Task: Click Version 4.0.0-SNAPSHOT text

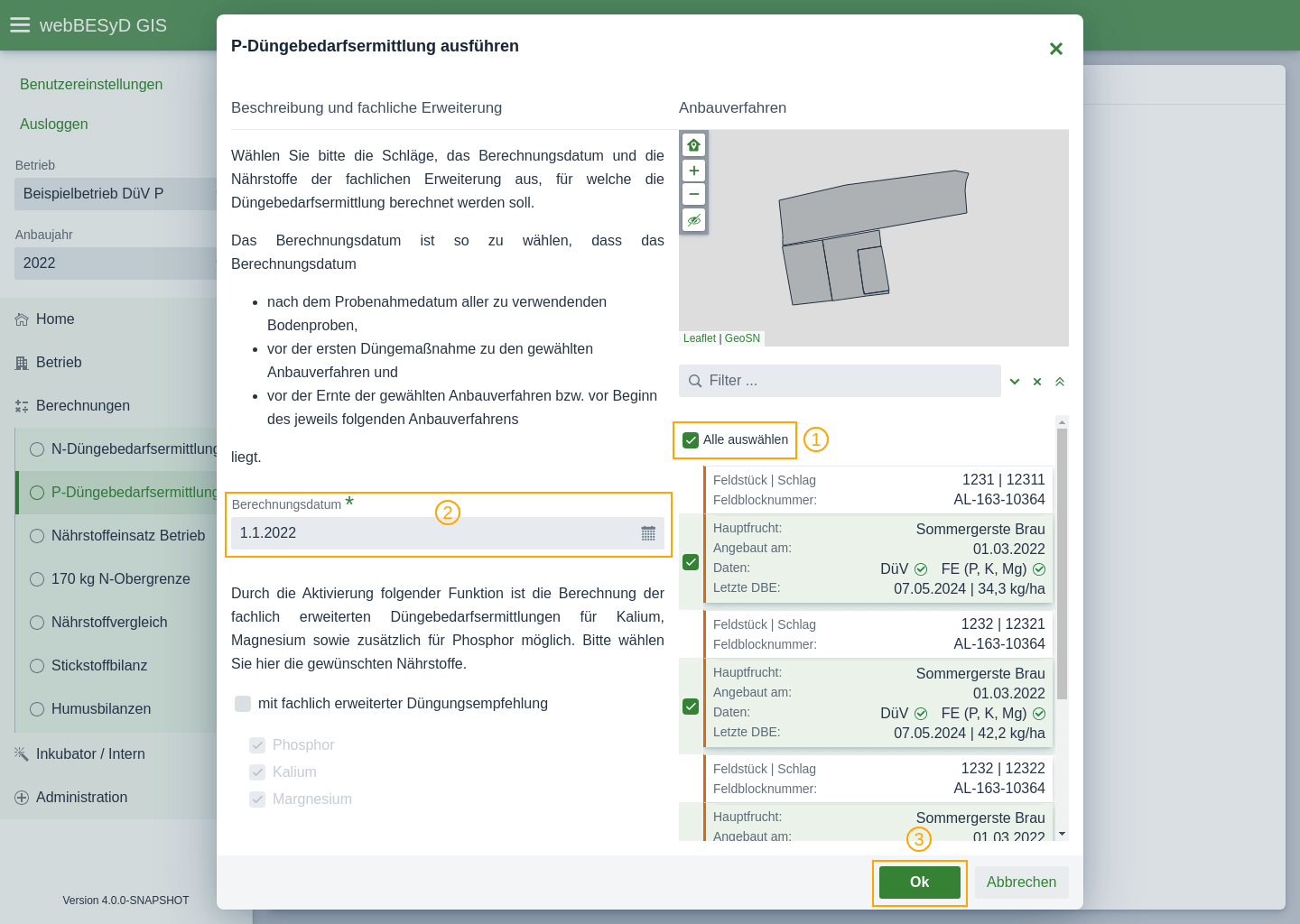Action: 125,901
